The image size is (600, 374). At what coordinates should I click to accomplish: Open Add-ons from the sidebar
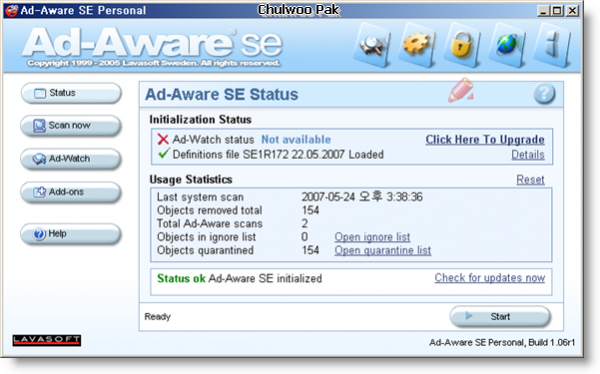coord(71,192)
